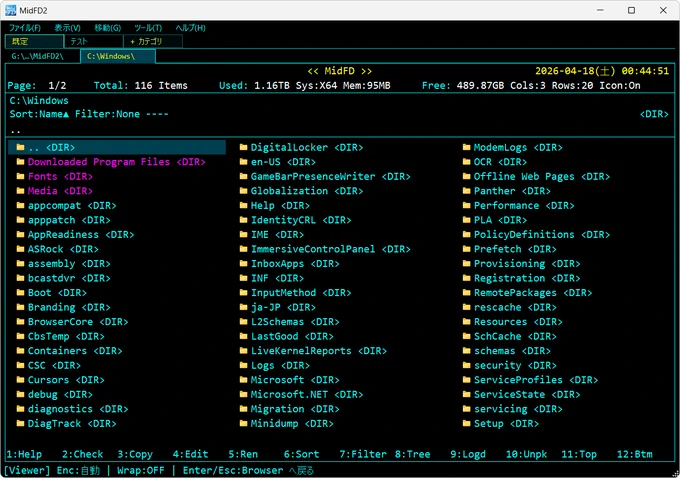Open the ツール(T) menu
Image resolution: width=680 pixels, height=478 pixels.
148,28
